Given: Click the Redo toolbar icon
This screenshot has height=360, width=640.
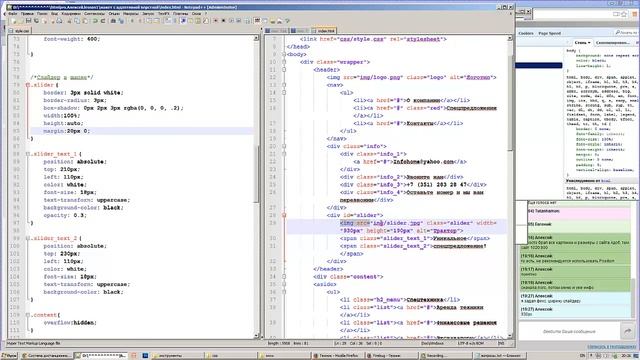Looking at the screenshot, I should 103,20.
